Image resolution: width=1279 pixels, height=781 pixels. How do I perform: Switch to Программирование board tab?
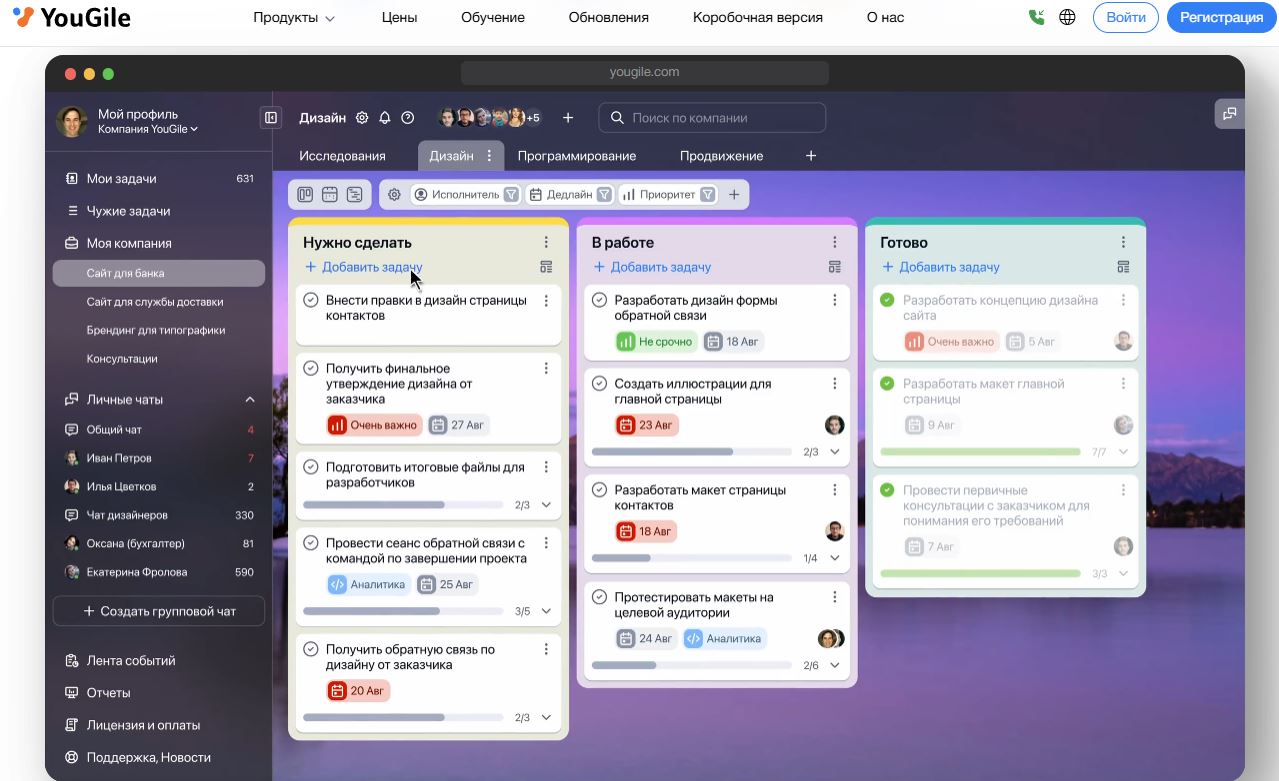coord(577,156)
